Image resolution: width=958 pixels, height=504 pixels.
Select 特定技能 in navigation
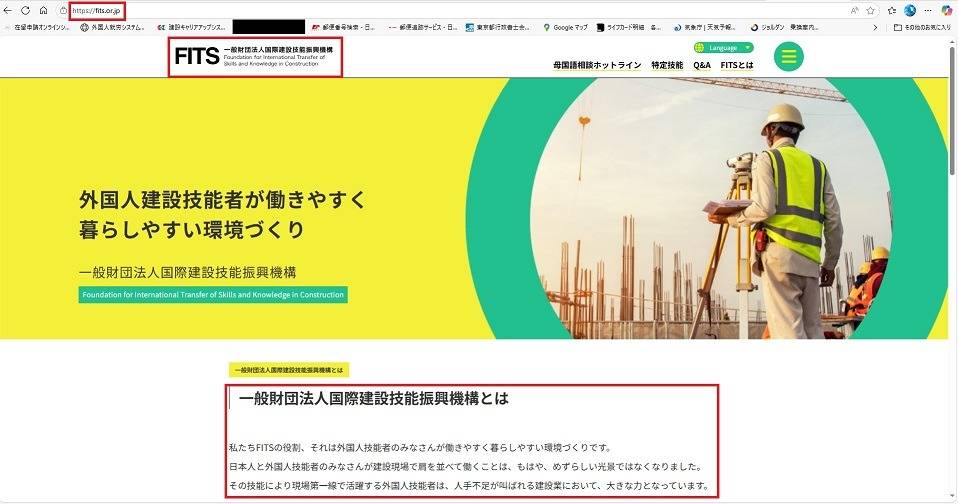667,65
